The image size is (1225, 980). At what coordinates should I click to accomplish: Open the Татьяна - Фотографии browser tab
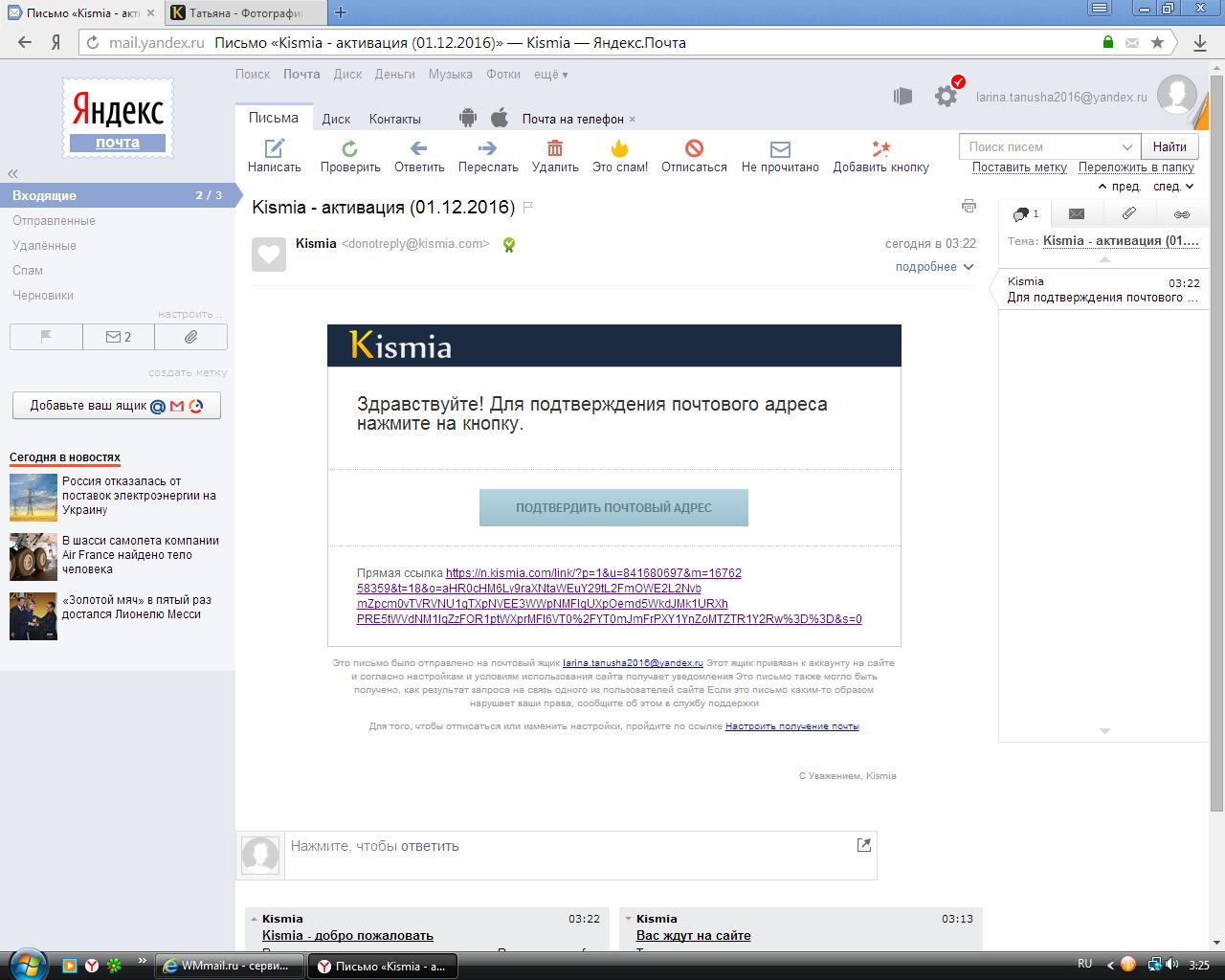click(245, 13)
